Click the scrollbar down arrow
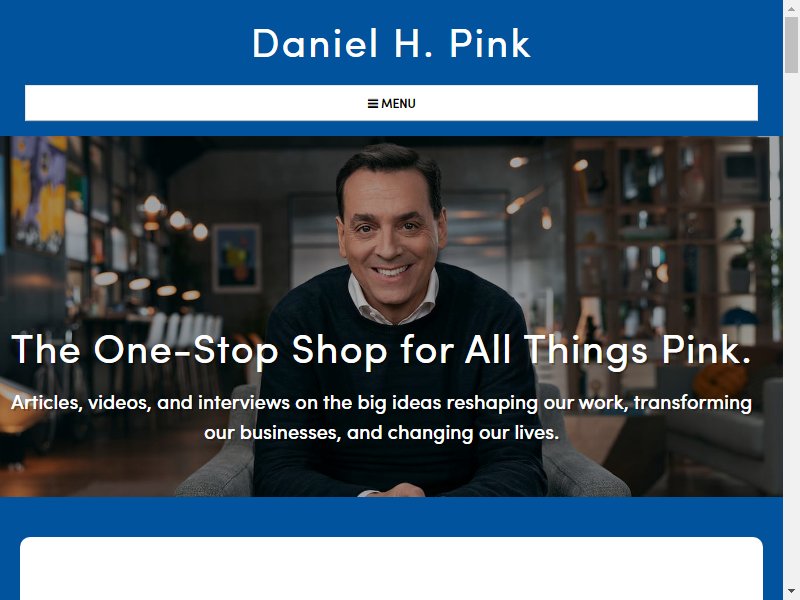This screenshot has width=800, height=600. (x=791, y=591)
